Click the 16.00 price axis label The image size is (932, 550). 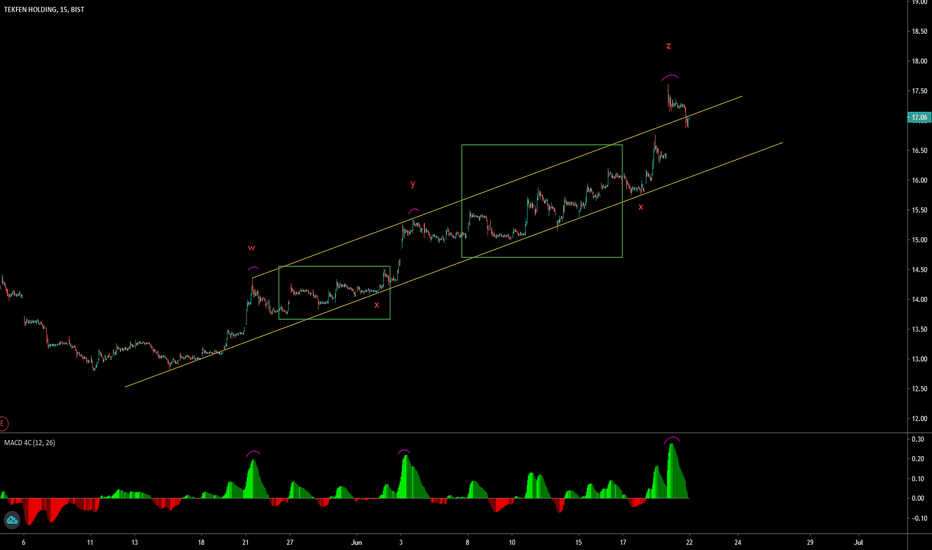(919, 181)
